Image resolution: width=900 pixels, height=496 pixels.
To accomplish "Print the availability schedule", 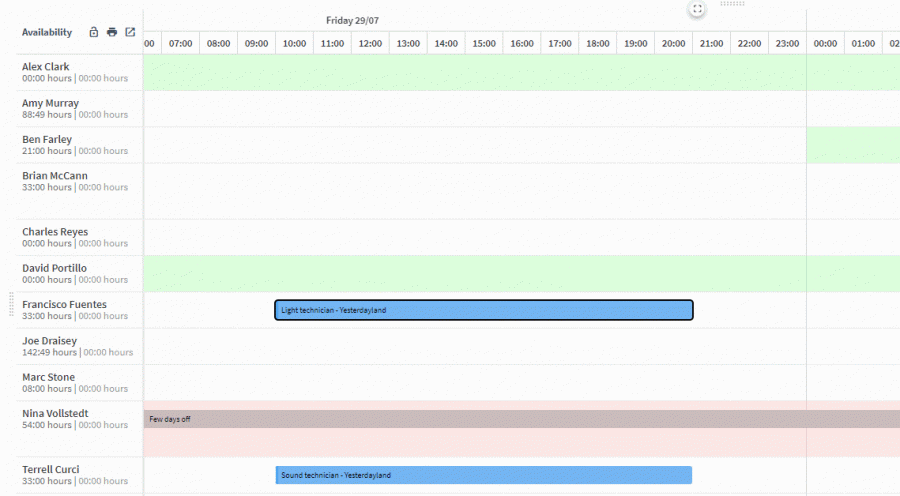I will tap(112, 32).
